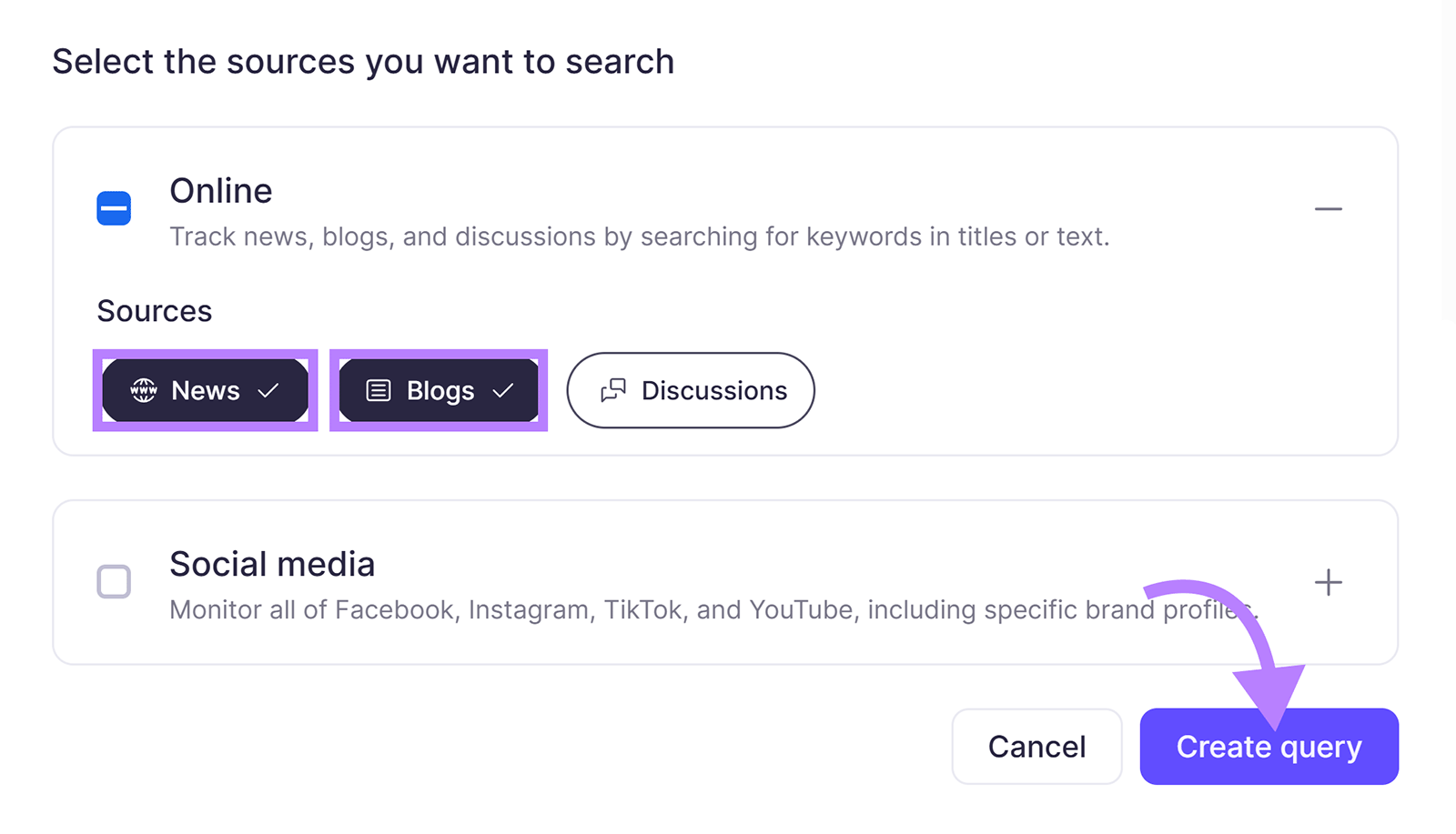1456x834 pixels.
Task: Click the checkmark inside the Blogs chip
Action: pyautogui.click(x=501, y=390)
